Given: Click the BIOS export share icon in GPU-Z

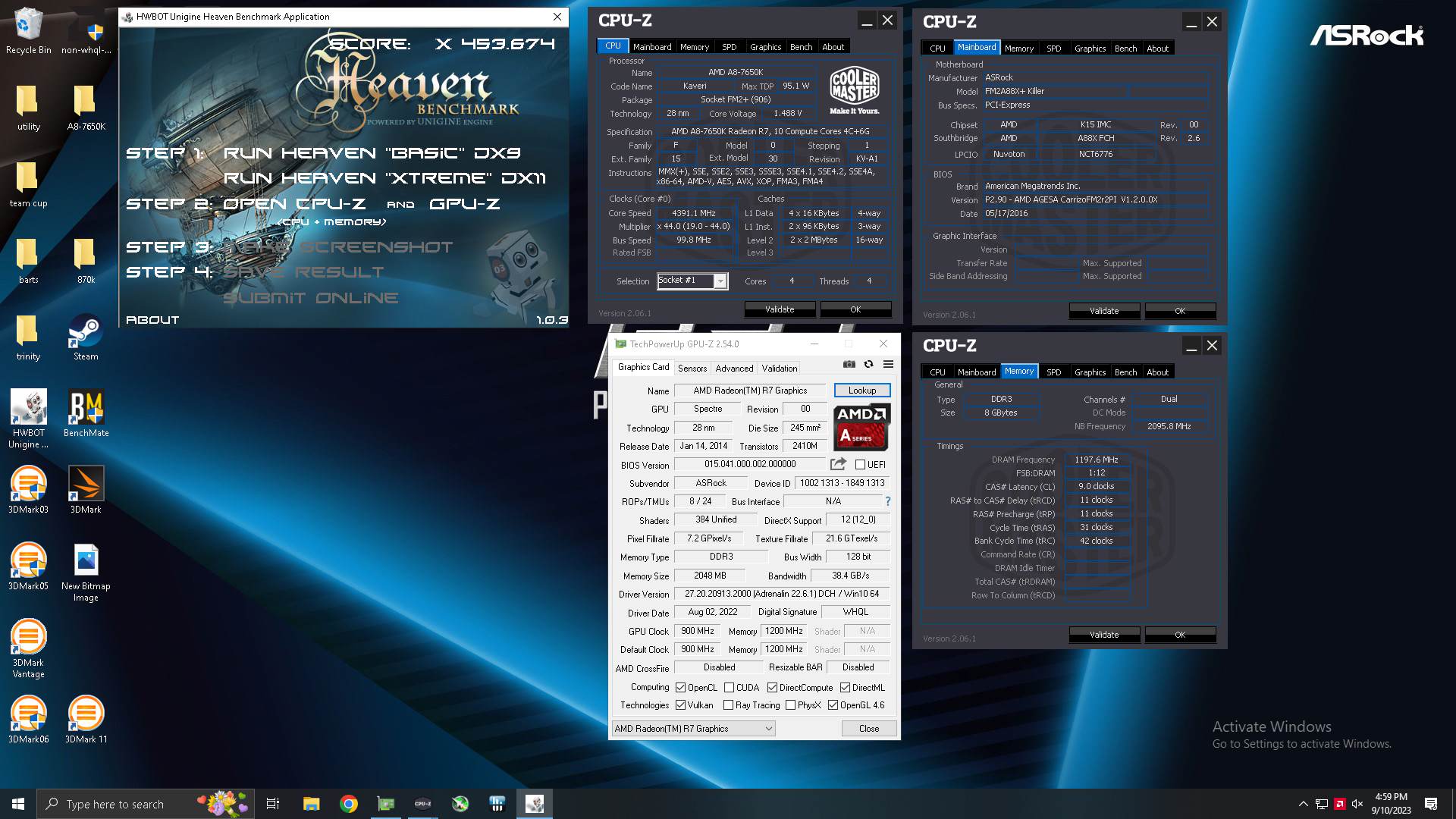Looking at the screenshot, I should pyautogui.click(x=838, y=464).
